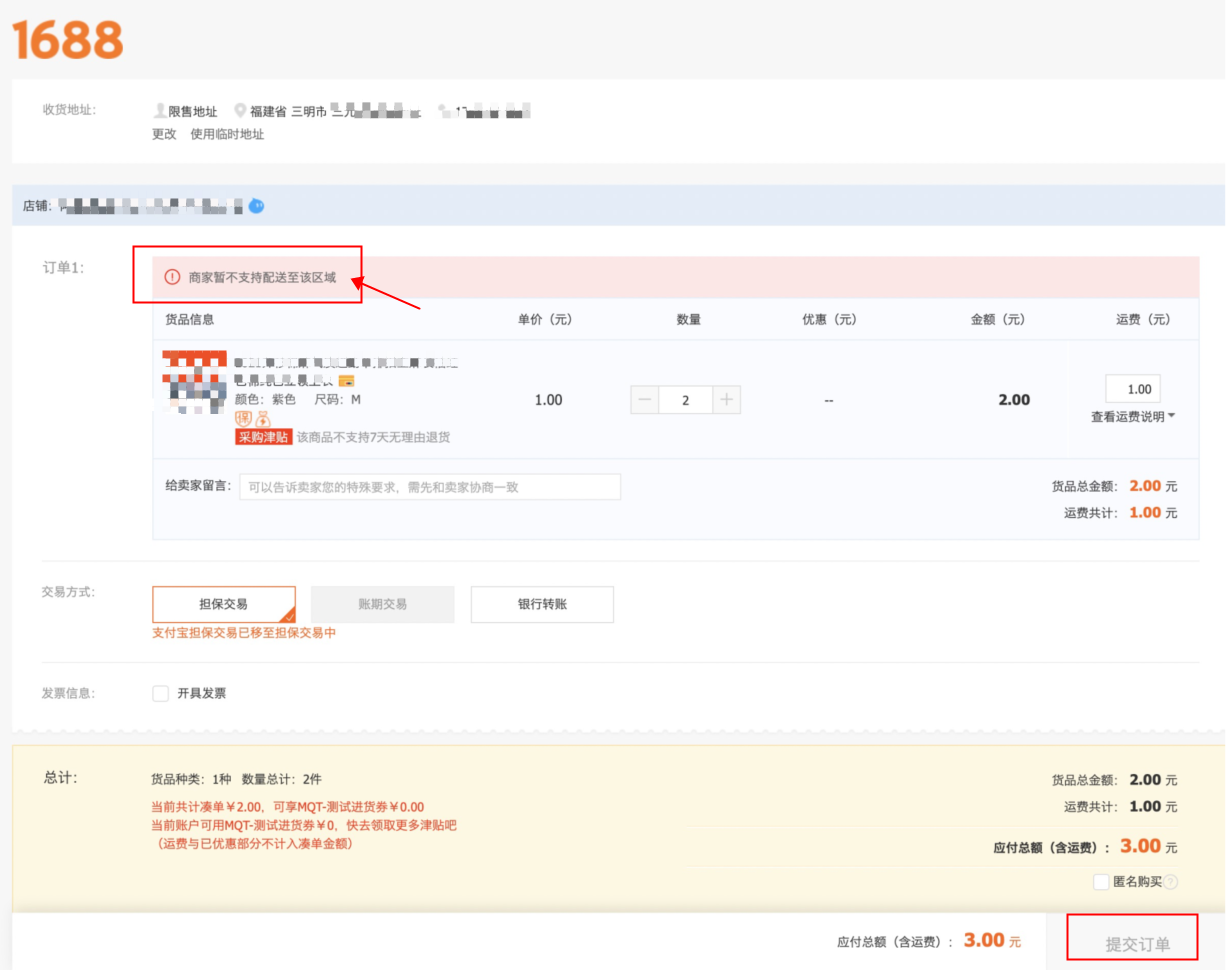Increase quantity with the plus button
This screenshot has width=1232, height=970.
point(726,400)
